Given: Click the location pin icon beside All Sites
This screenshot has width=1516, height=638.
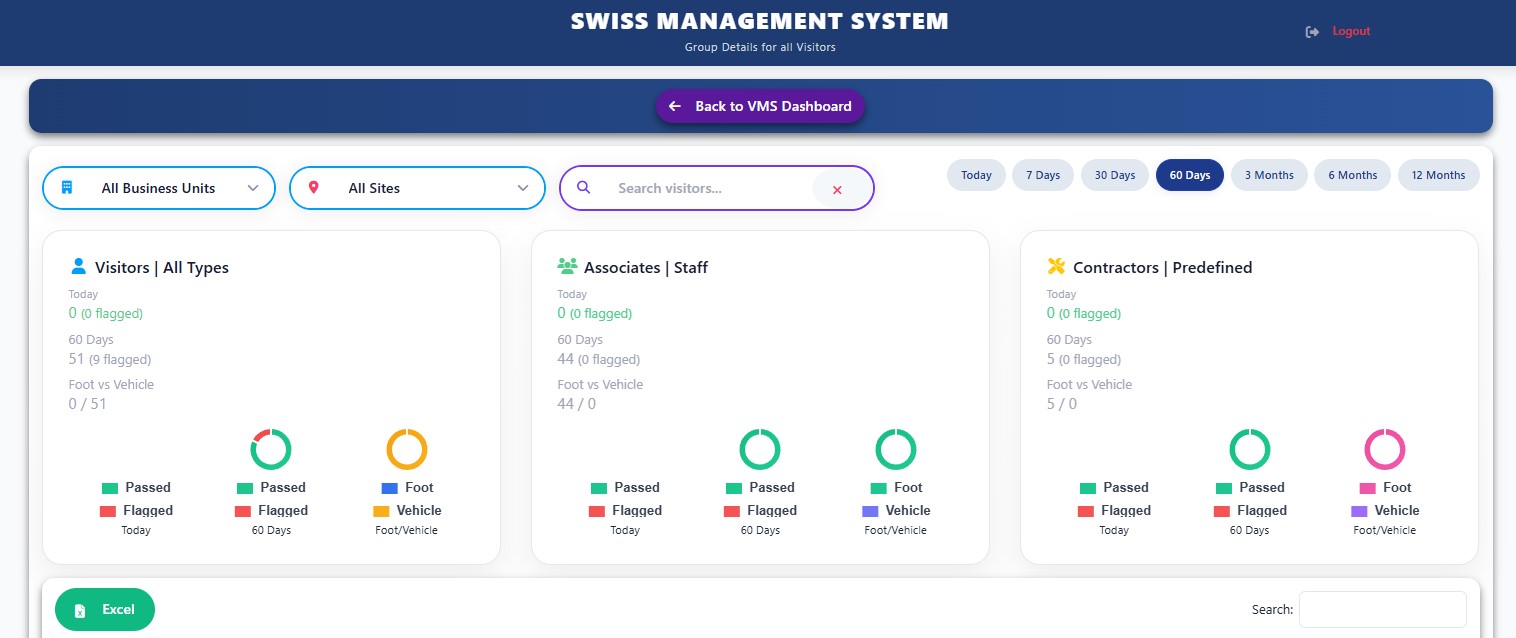Looking at the screenshot, I should 314,188.
